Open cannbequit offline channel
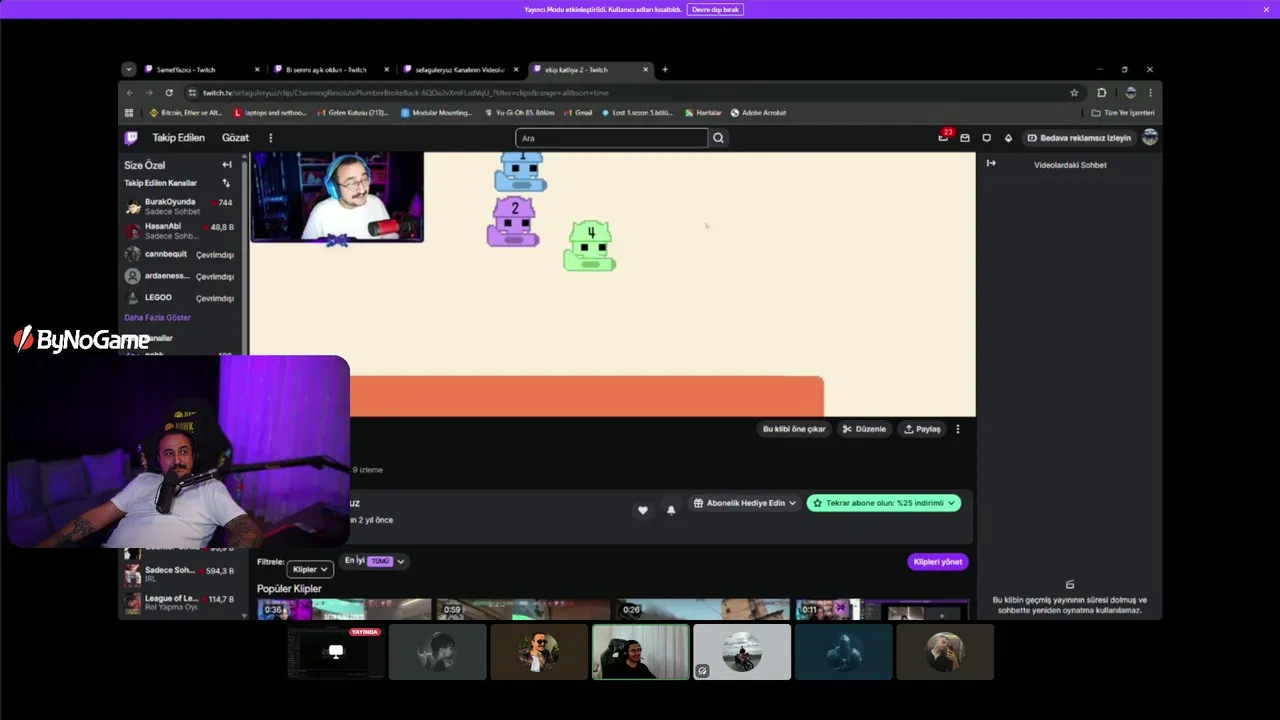1280x720 pixels. 179,255
